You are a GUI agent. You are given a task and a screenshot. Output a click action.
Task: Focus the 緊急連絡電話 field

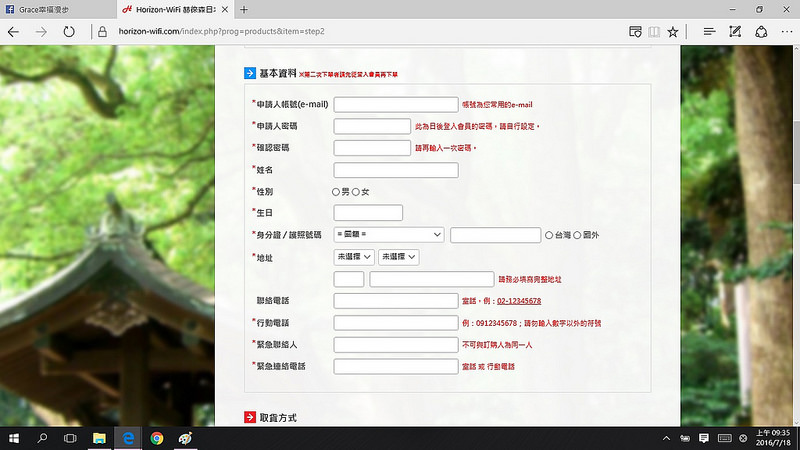396,366
